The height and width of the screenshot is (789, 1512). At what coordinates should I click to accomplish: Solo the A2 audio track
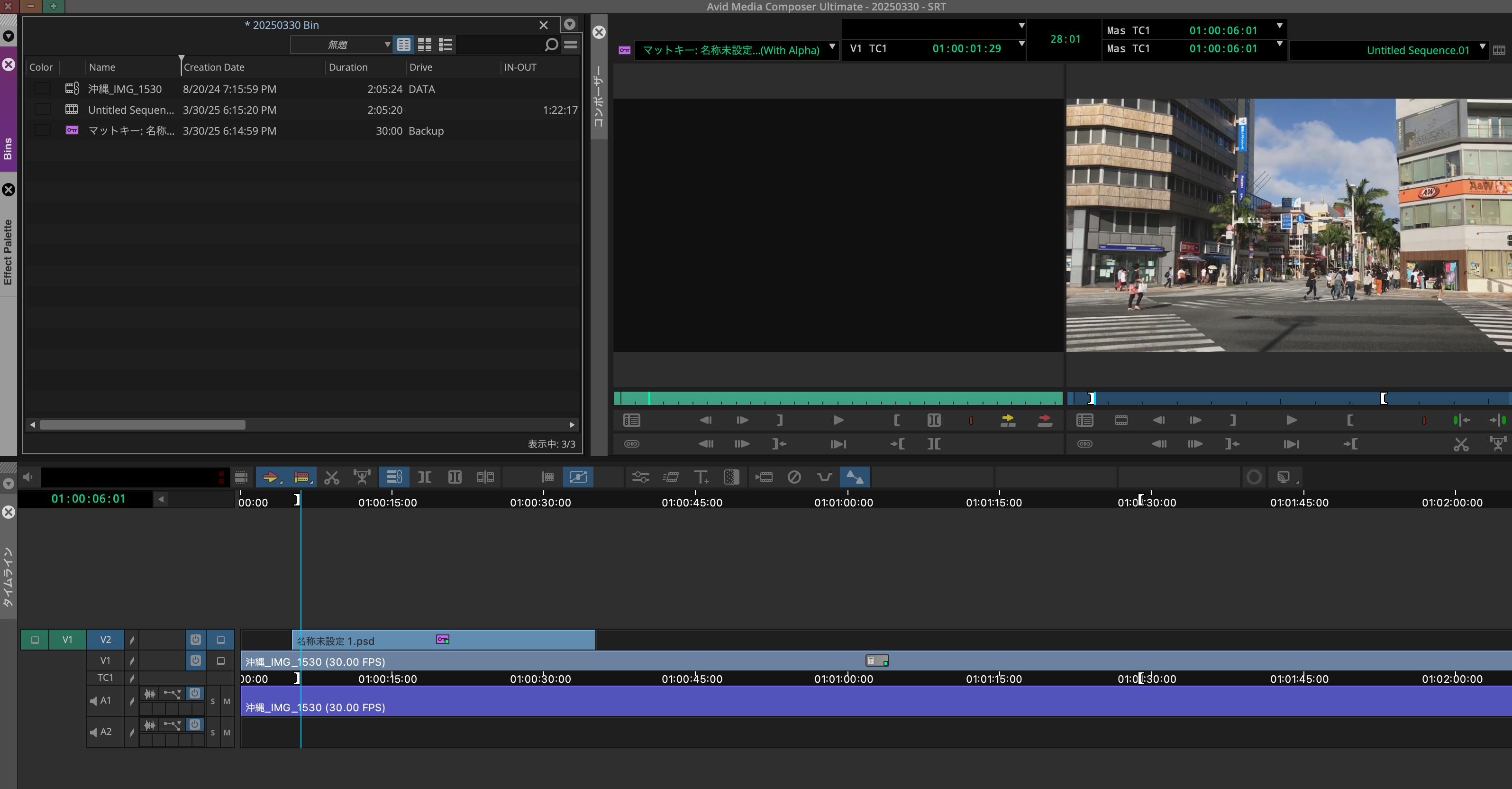click(212, 733)
